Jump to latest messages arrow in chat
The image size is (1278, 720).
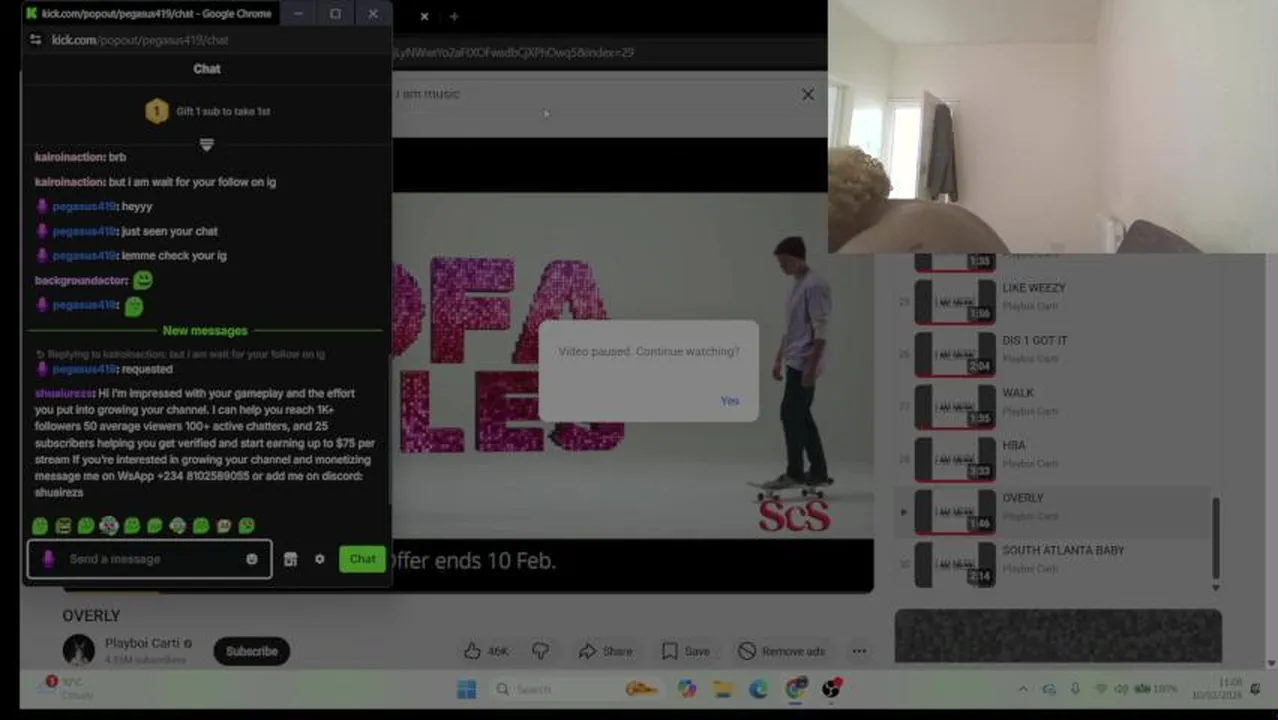[x=206, y=145]
